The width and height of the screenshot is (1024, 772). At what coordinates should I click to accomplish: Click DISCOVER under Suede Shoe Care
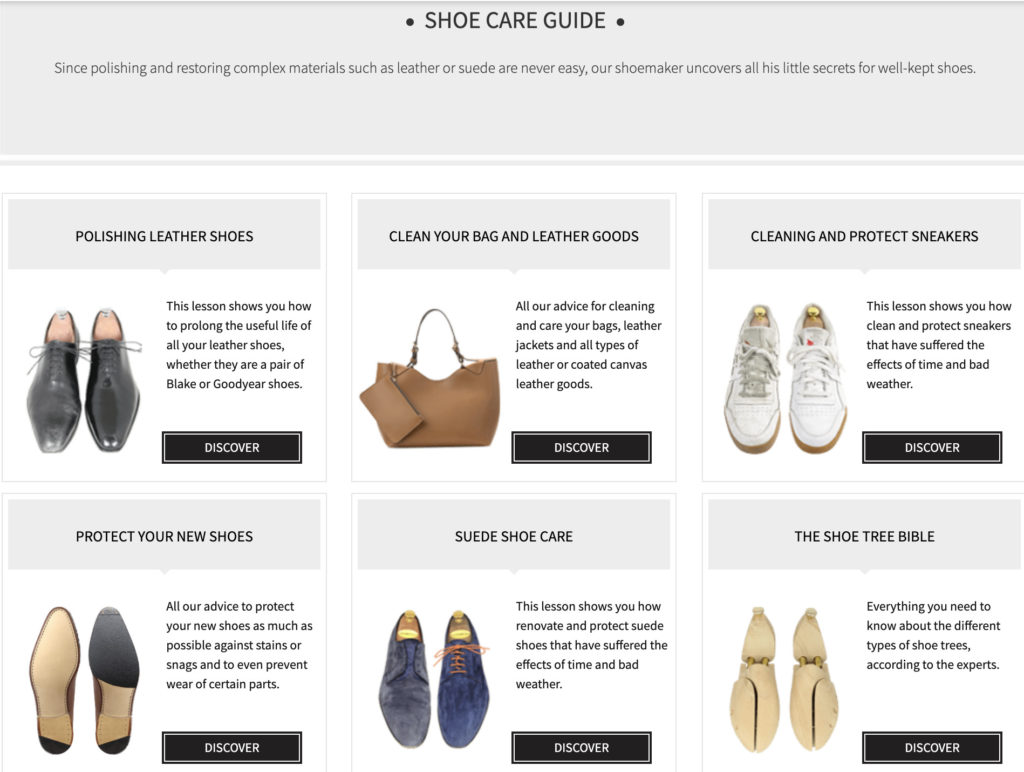tap(581, 747)
